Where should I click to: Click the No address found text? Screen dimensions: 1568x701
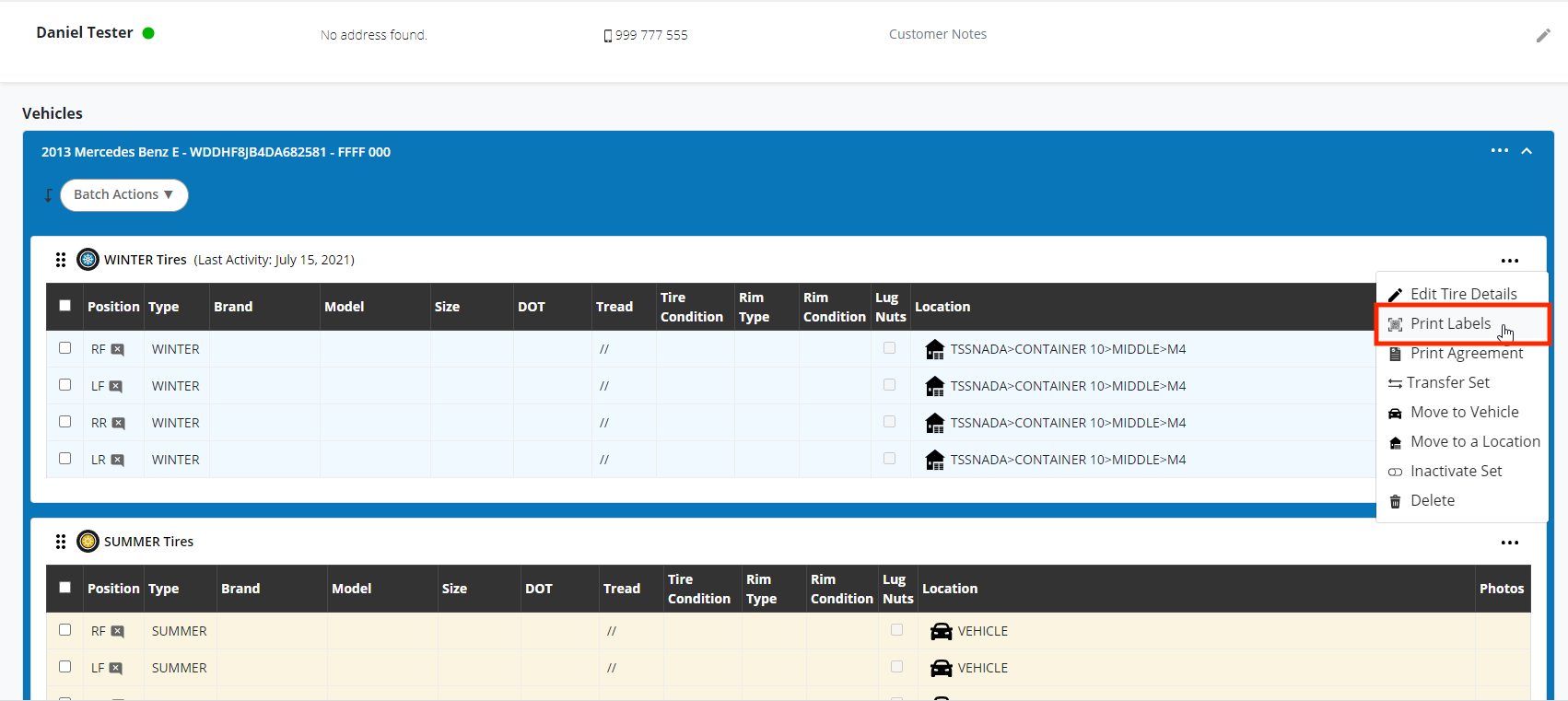(374, 35)
